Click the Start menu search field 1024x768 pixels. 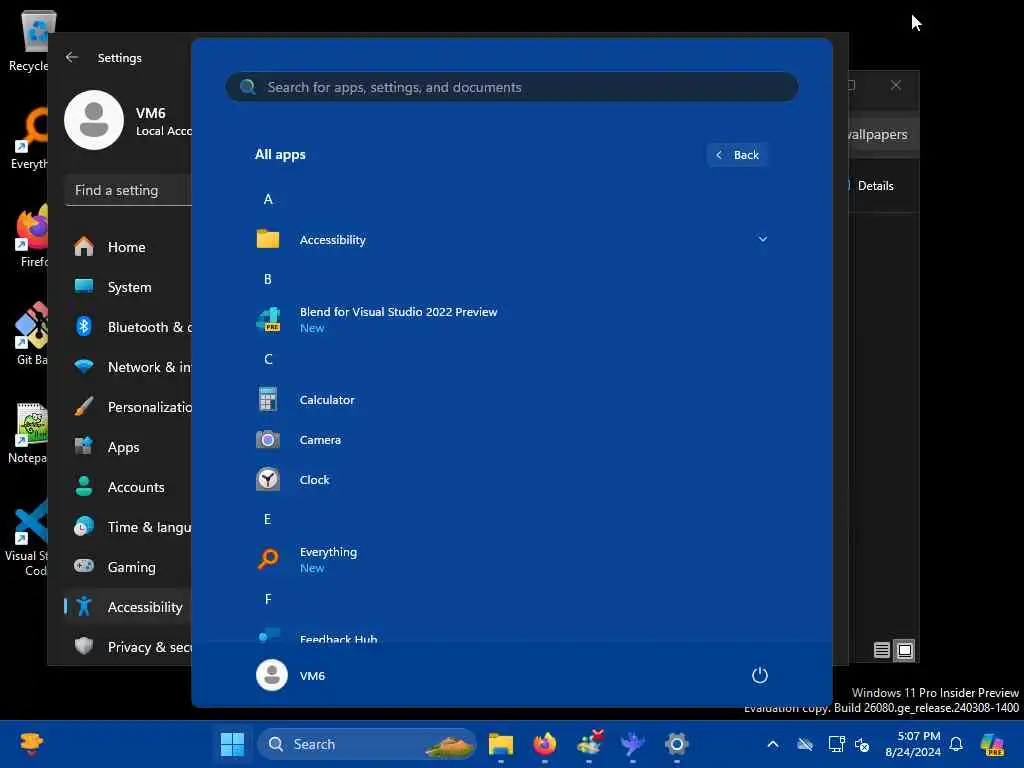(511, 87)
